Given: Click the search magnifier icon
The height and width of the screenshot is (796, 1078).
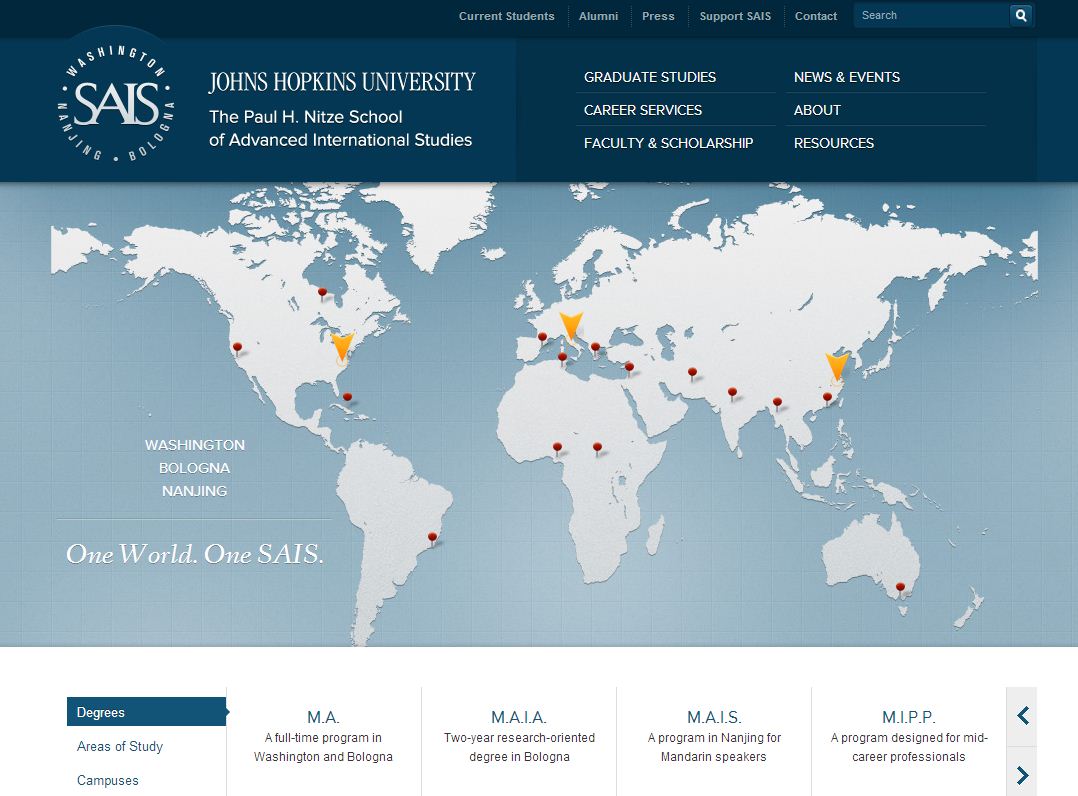Looking at the screenshot, I should pos(1020,15).
